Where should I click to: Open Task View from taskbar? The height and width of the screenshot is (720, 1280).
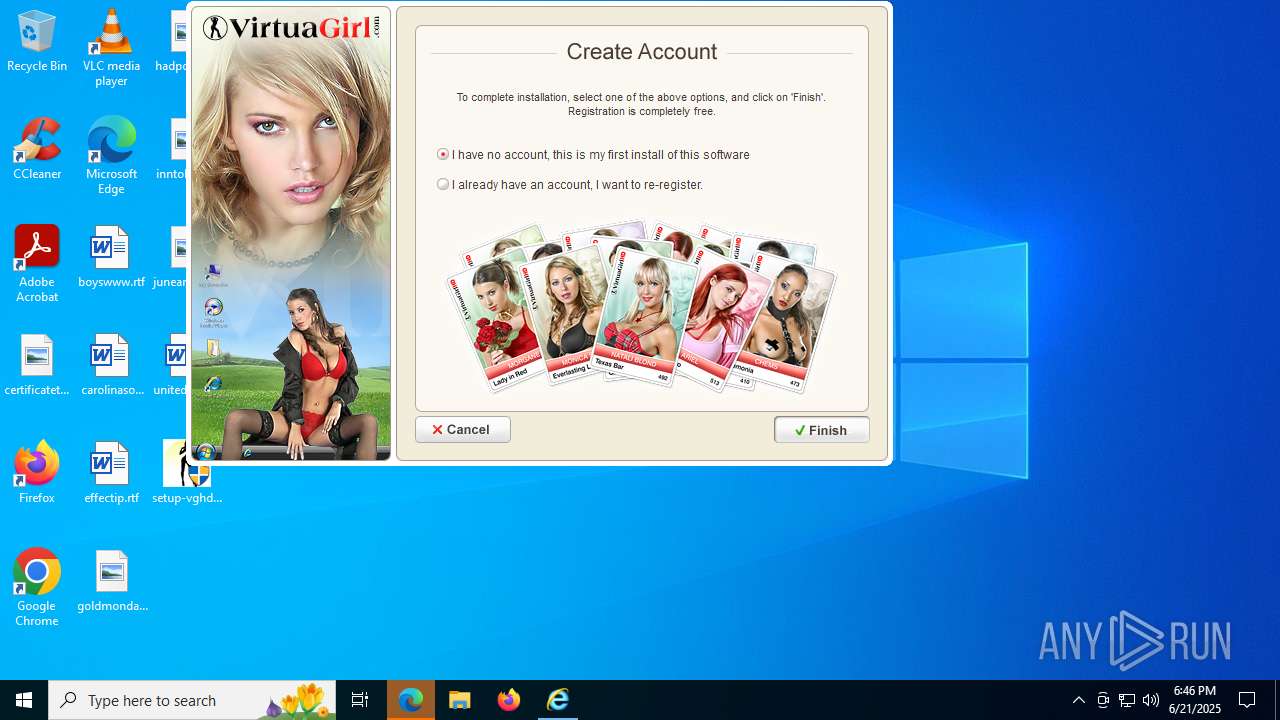360,700
